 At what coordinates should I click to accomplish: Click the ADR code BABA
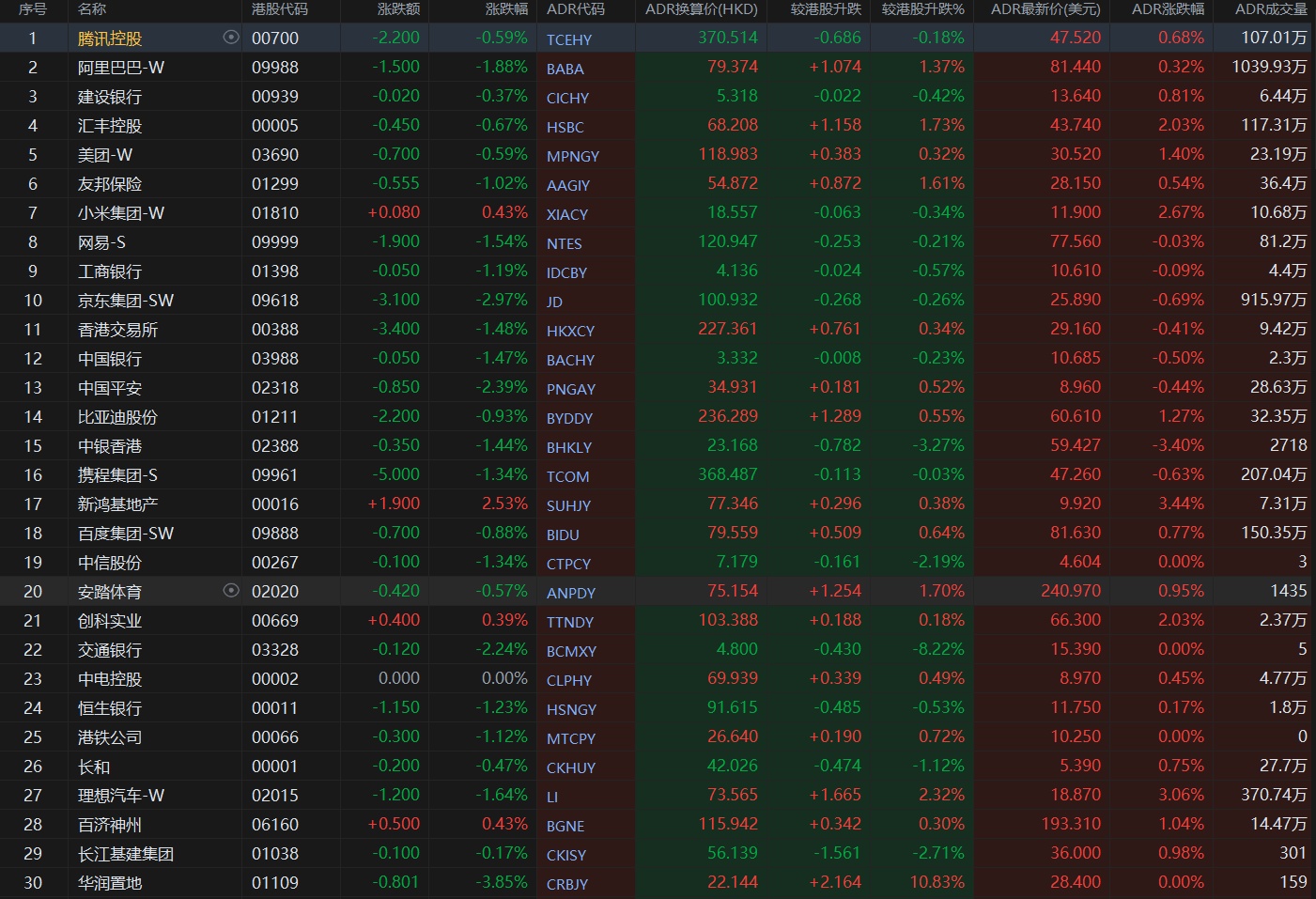(x=565, y=69)
